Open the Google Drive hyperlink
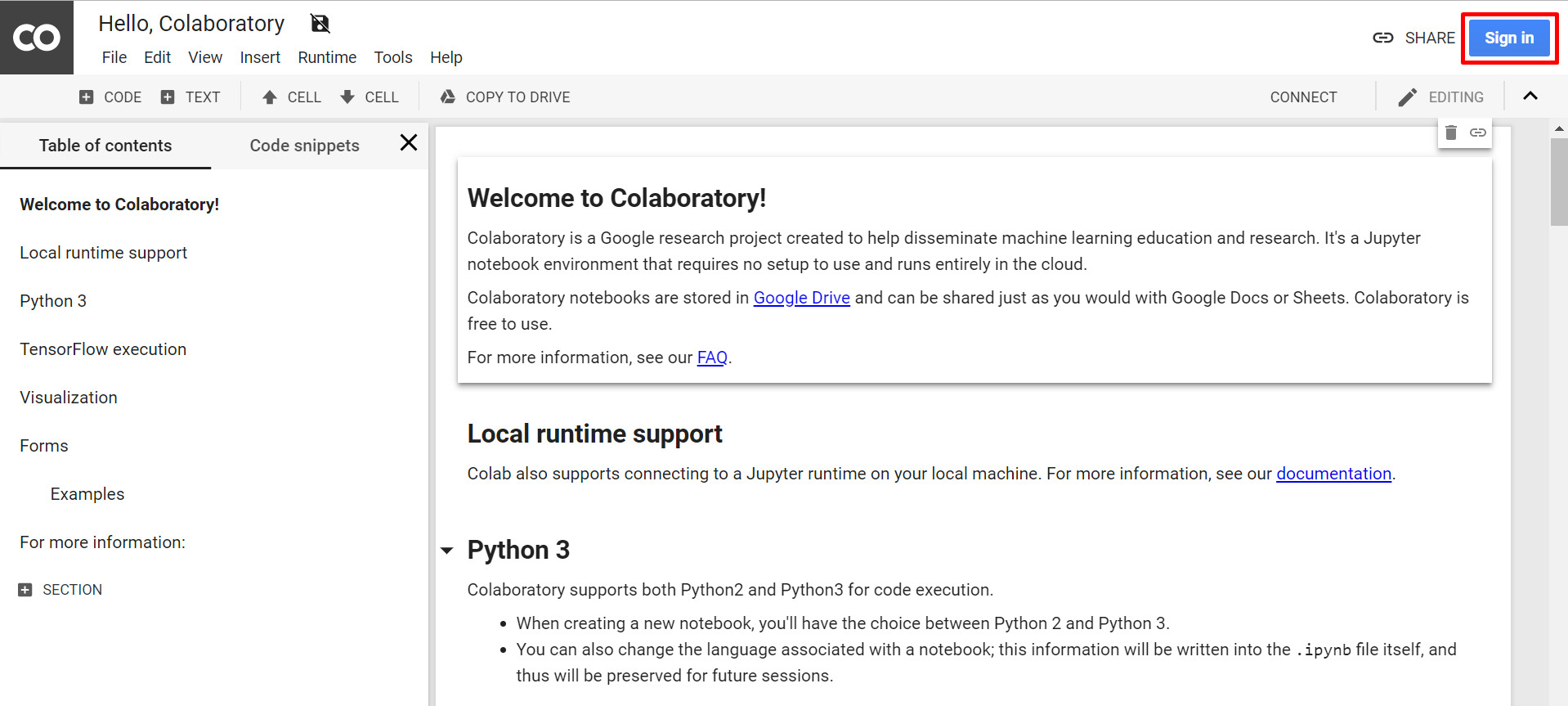The image size is (1568, 706). point(801,298)
